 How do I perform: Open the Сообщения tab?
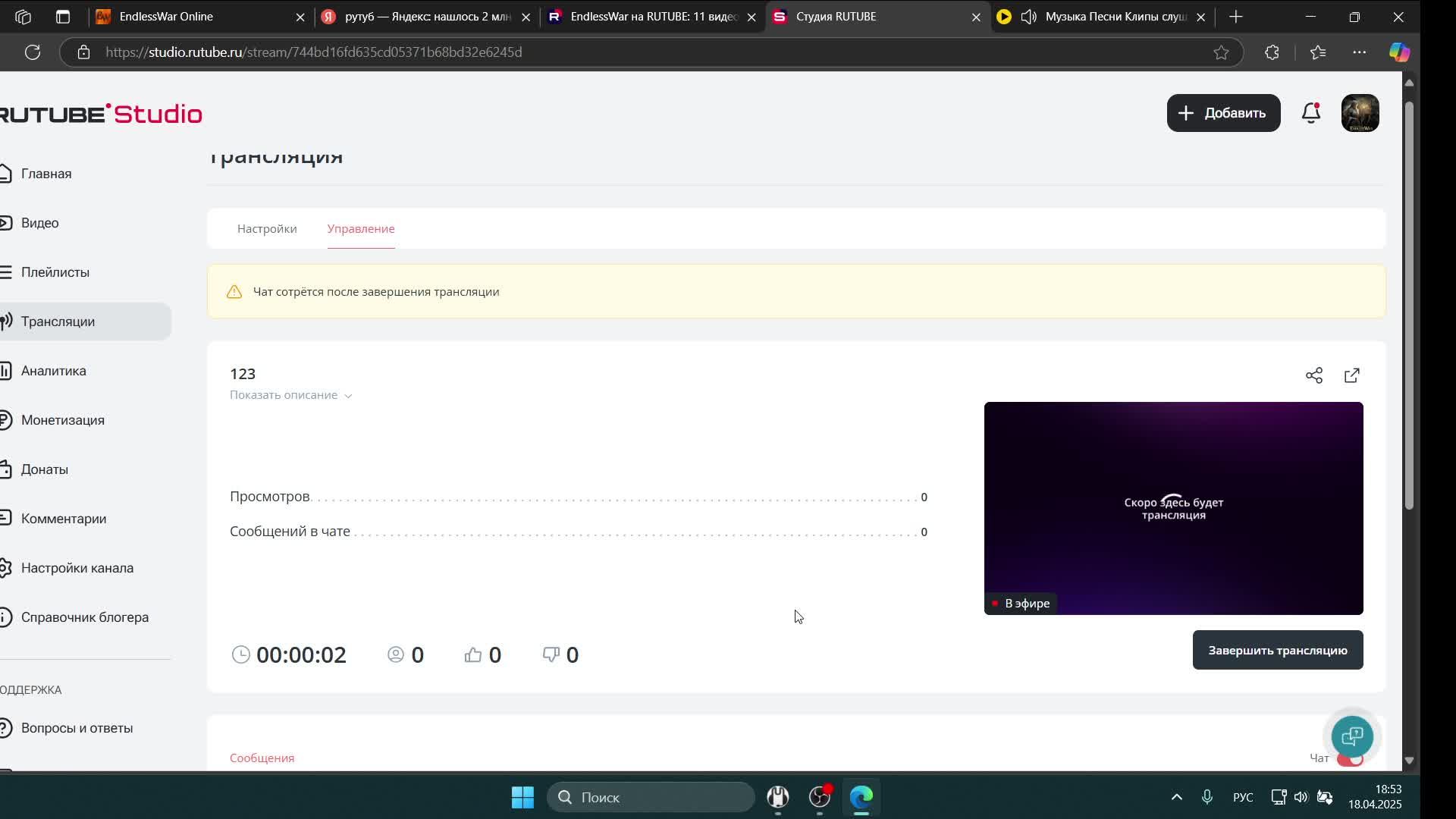[262, 758]
